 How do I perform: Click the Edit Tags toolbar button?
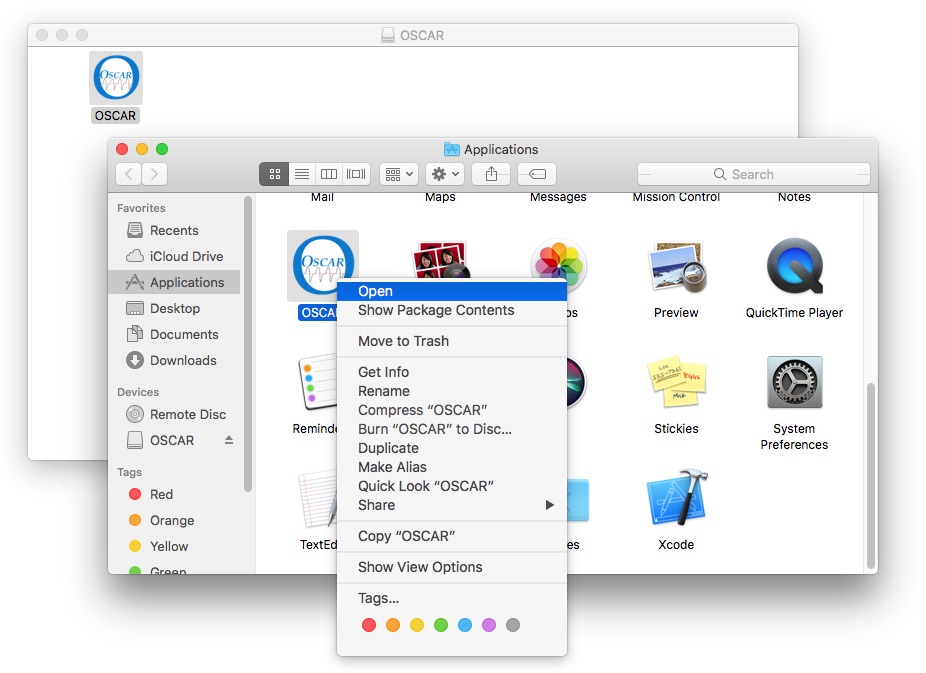point(537,174)
